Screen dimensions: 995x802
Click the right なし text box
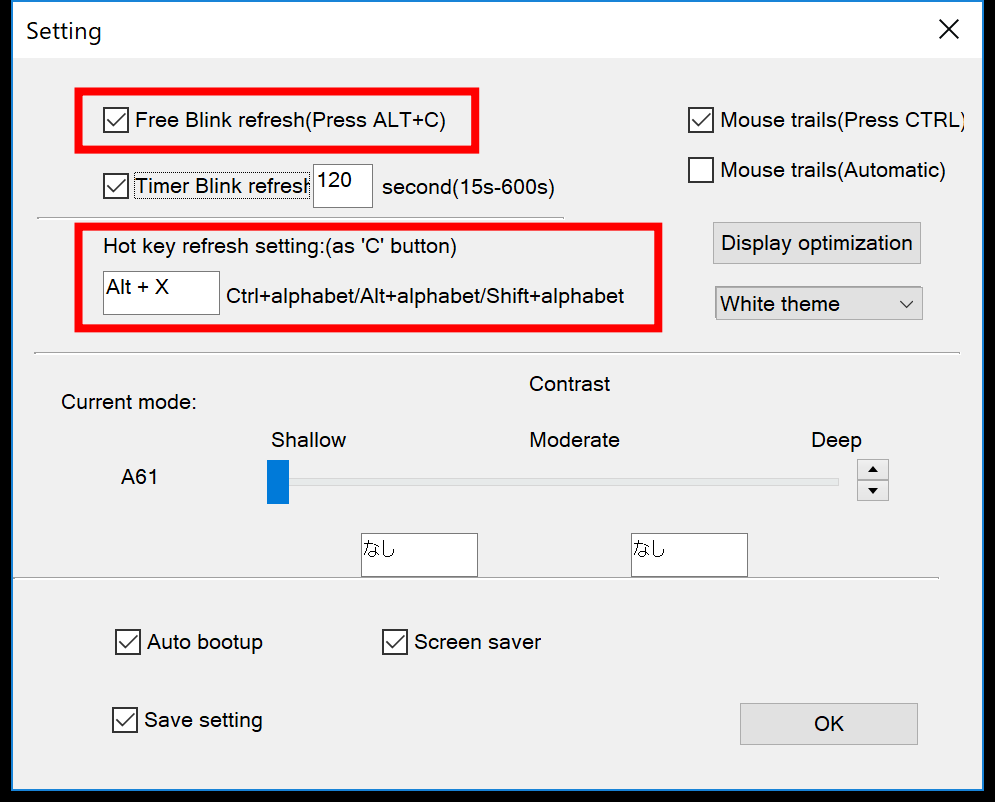689,555
